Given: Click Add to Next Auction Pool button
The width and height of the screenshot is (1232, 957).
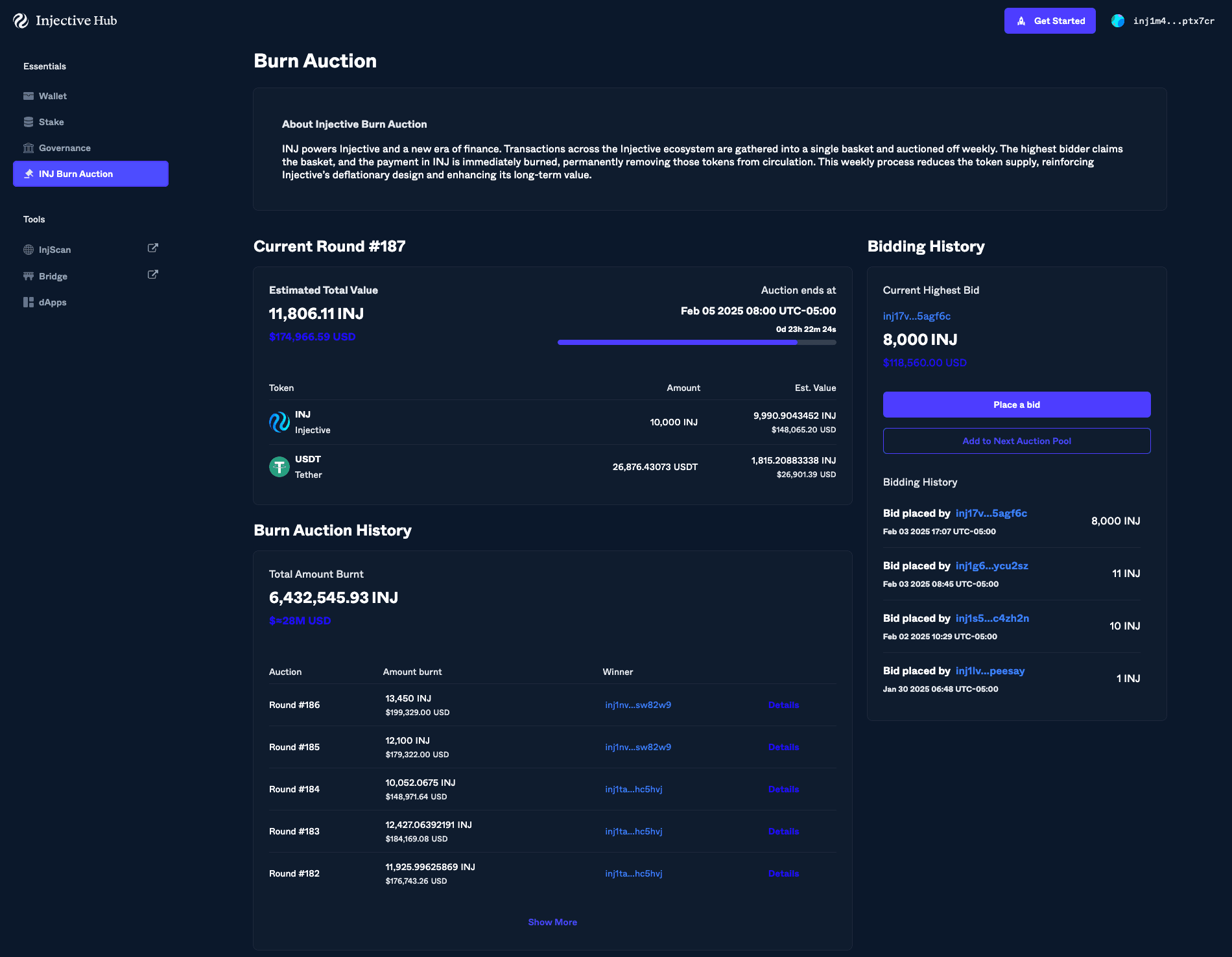Looking at the screenshot, I should (1017, 441).
